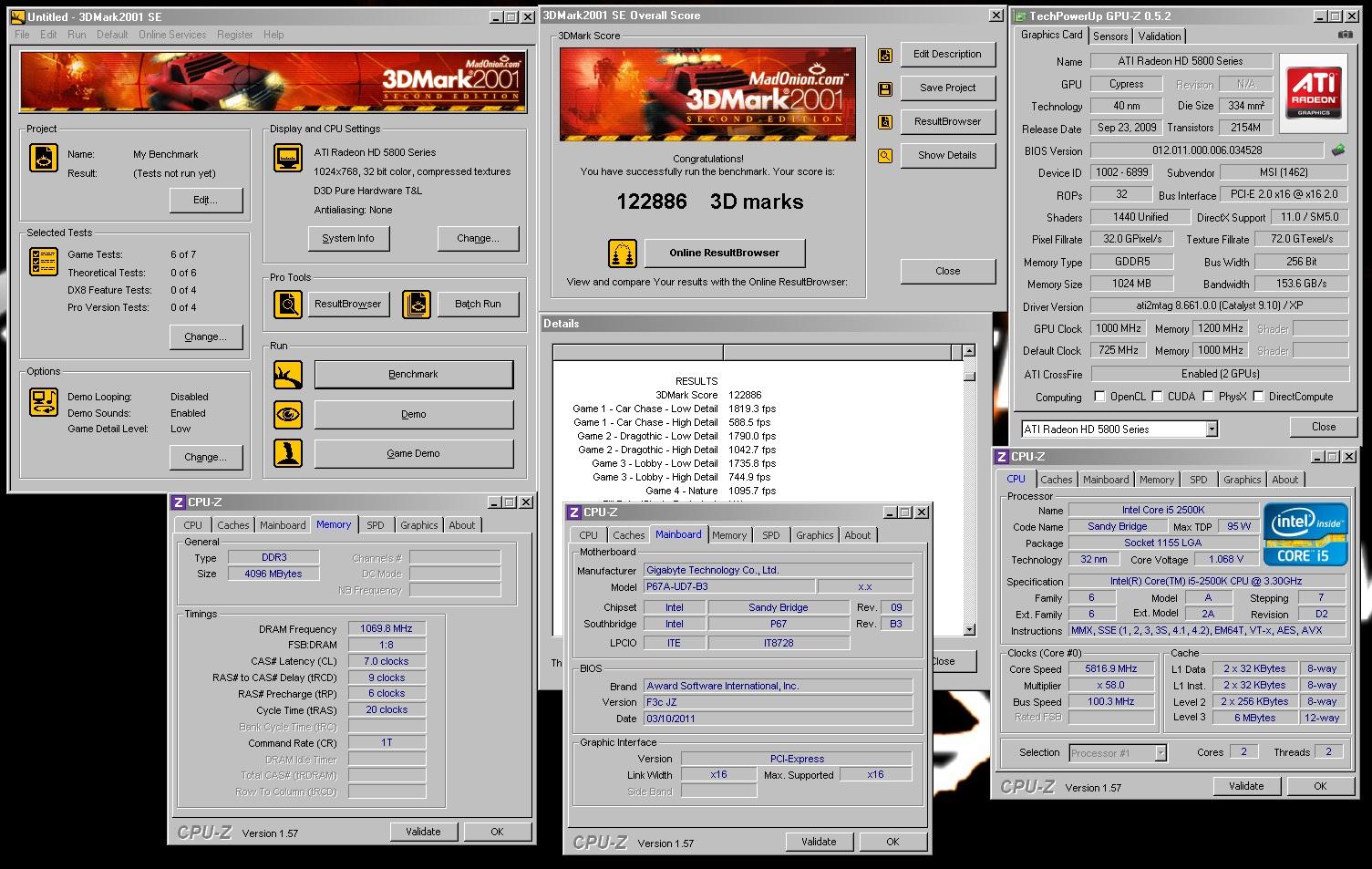This screenshot has height=869, width=1372.
Task: Open the Graphics tab in Mainboard CPU-Z window
Action: pos(815,535)
